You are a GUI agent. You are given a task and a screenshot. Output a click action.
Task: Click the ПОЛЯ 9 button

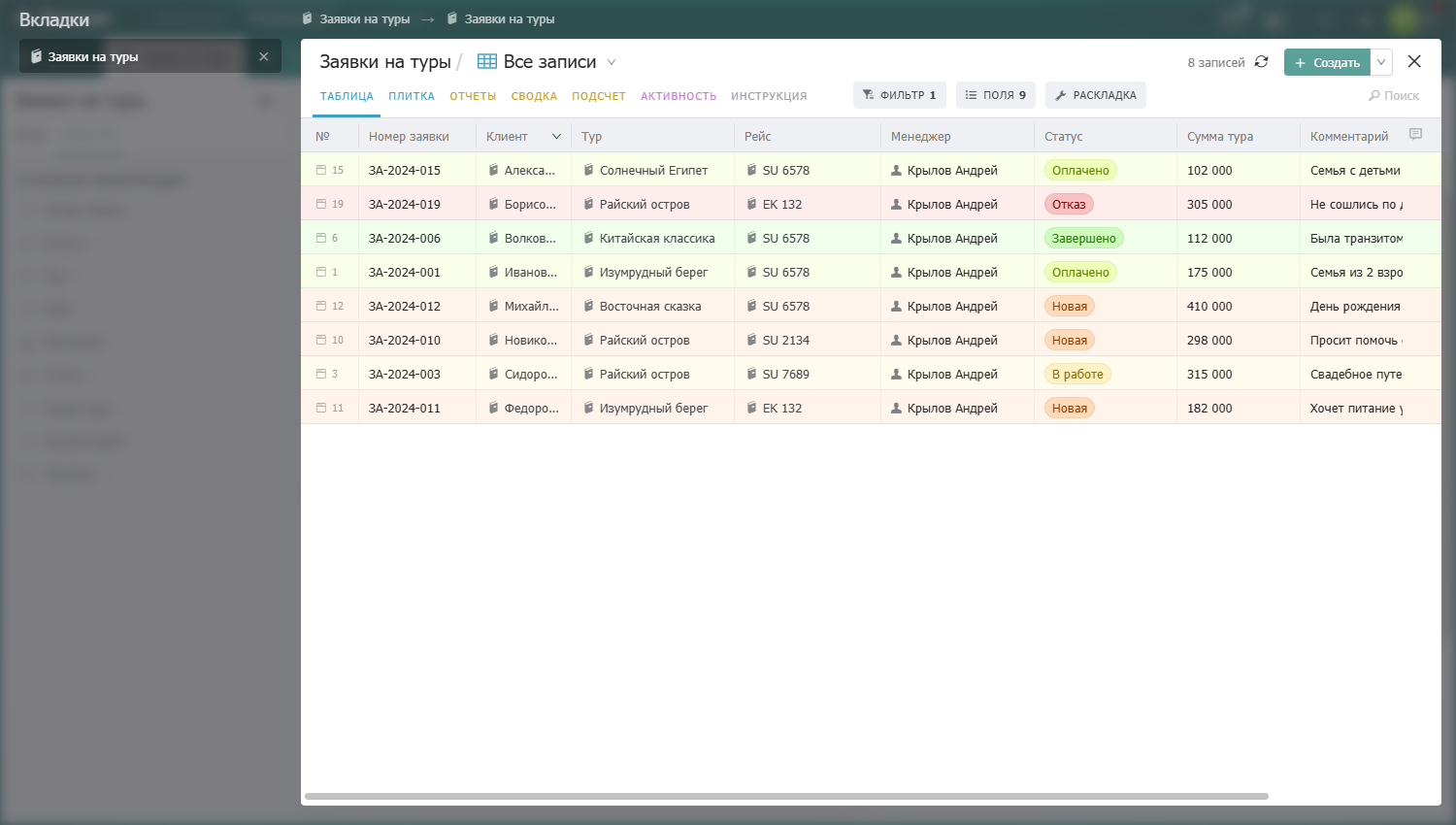click(x=996, y=95)
